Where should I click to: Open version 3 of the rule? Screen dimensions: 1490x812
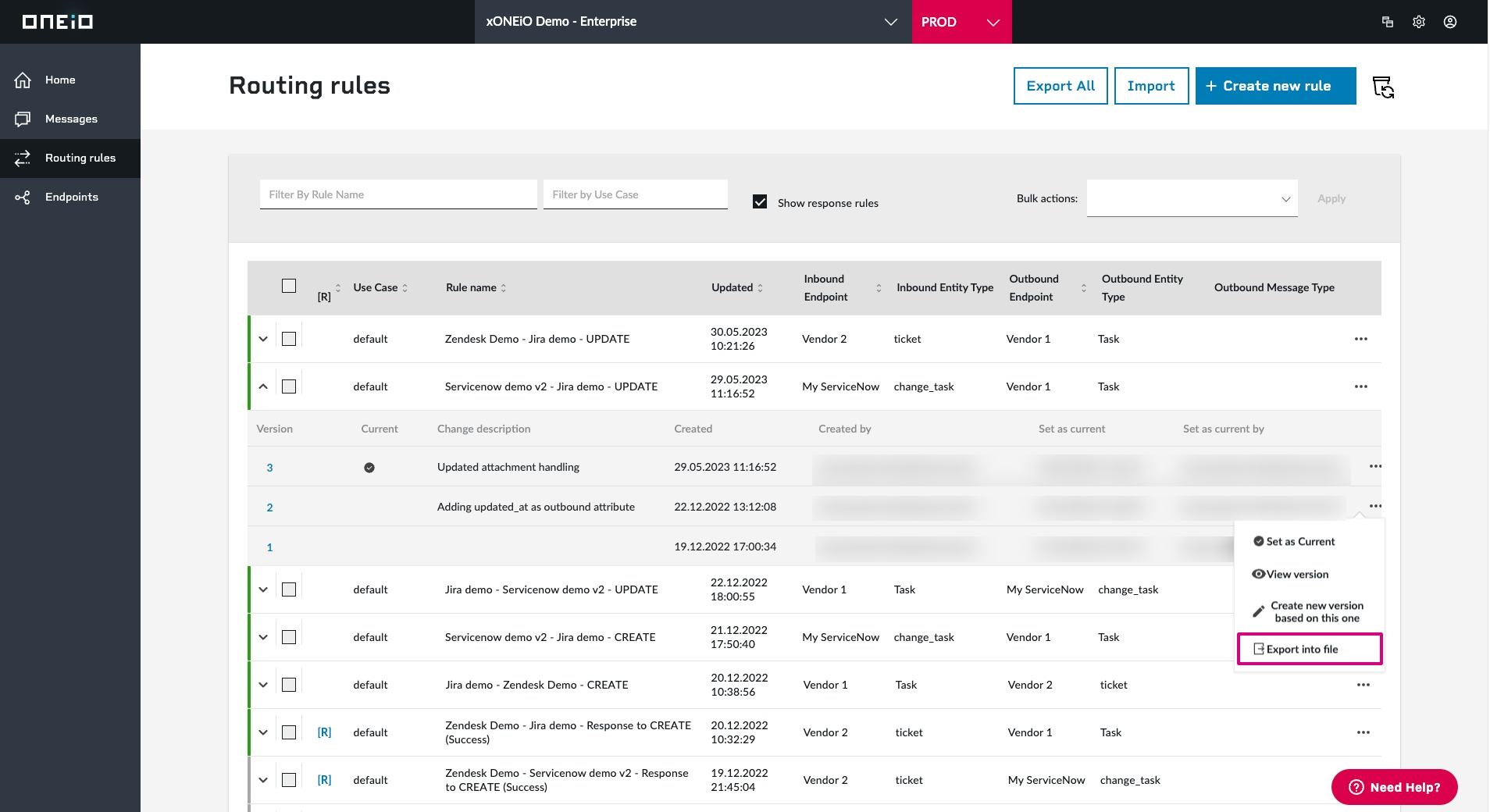pyautogui.click(x=269, y=467)
